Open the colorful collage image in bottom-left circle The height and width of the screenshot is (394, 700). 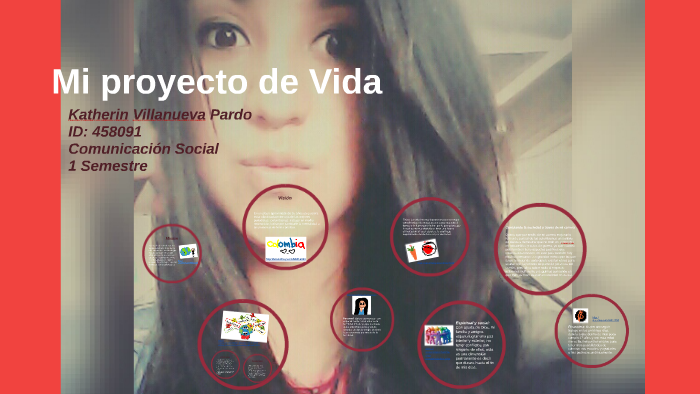(x=245, y=327)
